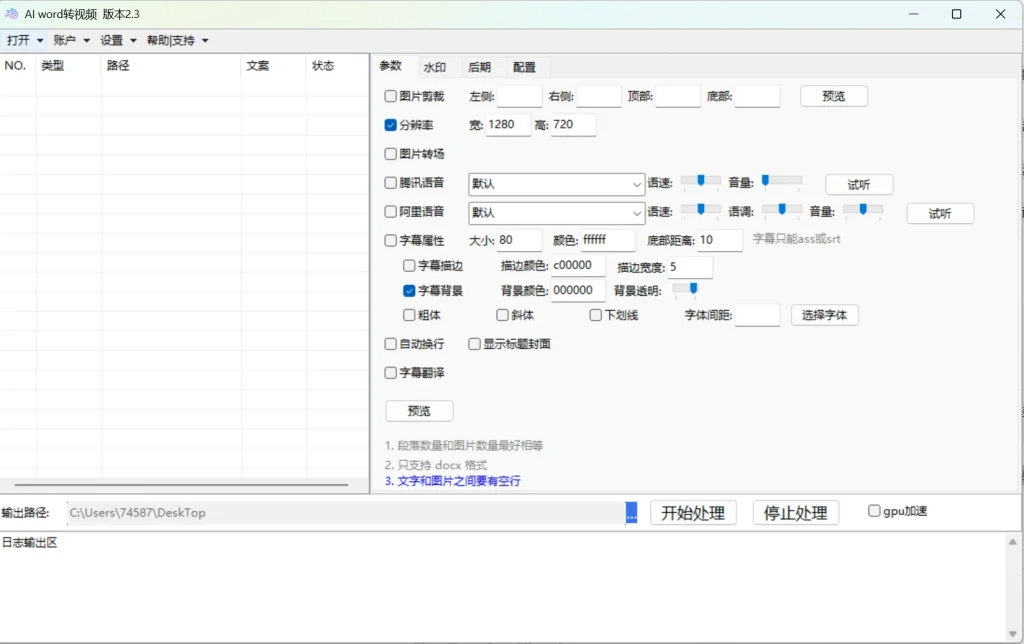Viewport: 1024px width, 644px height.
Task: Enable the 显示标题封面 checkbox
Action: 475,344
